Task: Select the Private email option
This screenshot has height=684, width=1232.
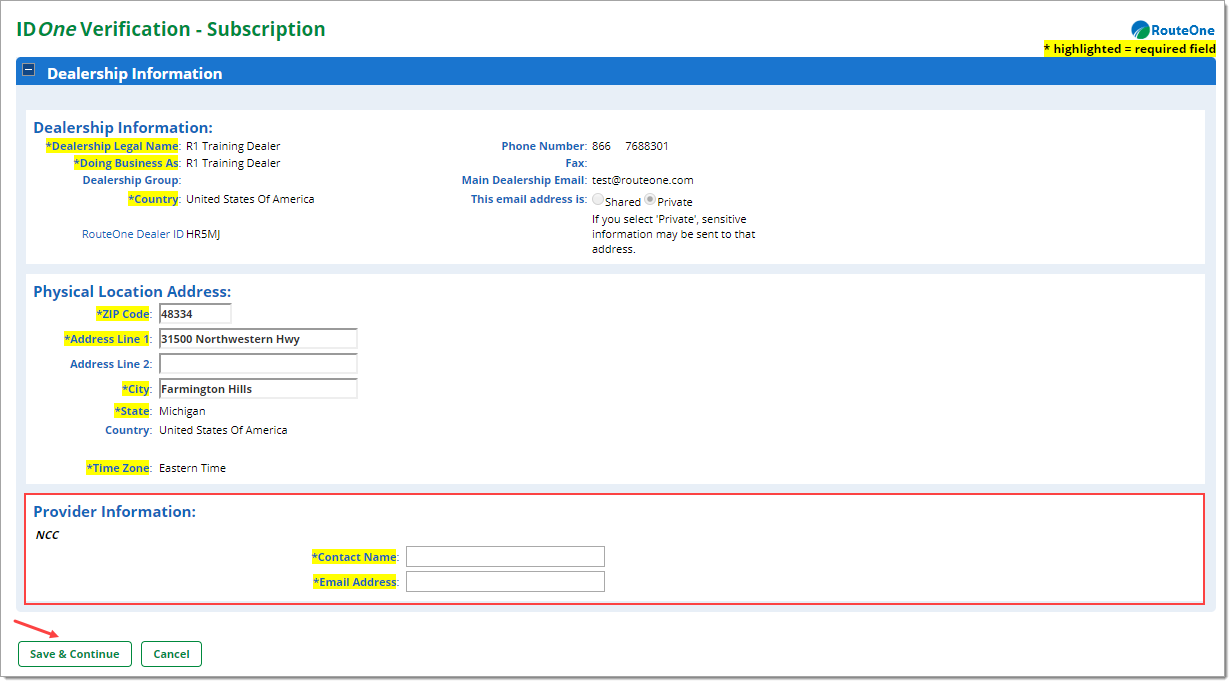Action: pyautogui.click(x=650, y=200)
